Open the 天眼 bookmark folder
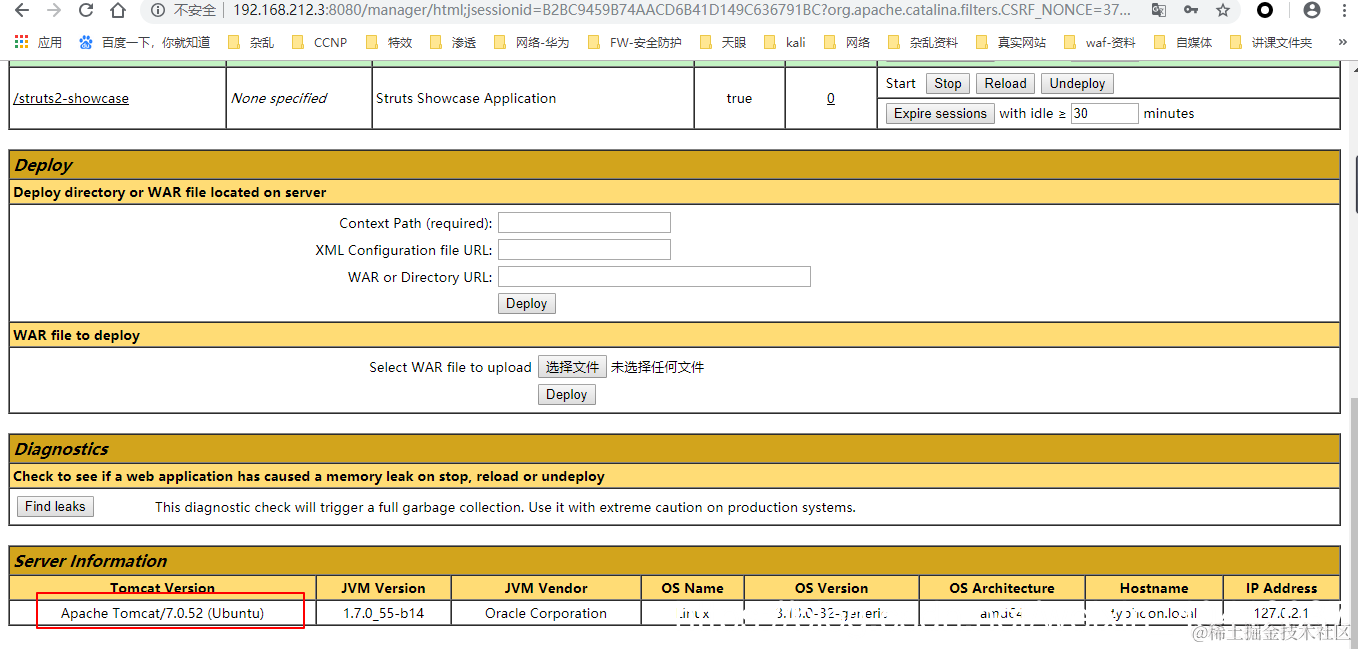1358x649 pixels. [723, 42]
